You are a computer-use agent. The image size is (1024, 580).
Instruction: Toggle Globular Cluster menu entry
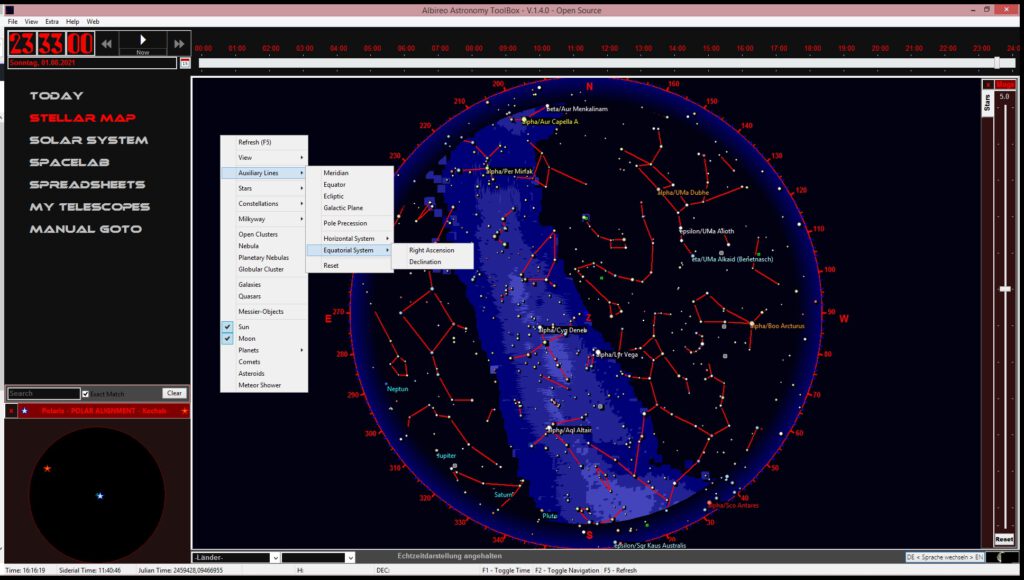point(264,269)
